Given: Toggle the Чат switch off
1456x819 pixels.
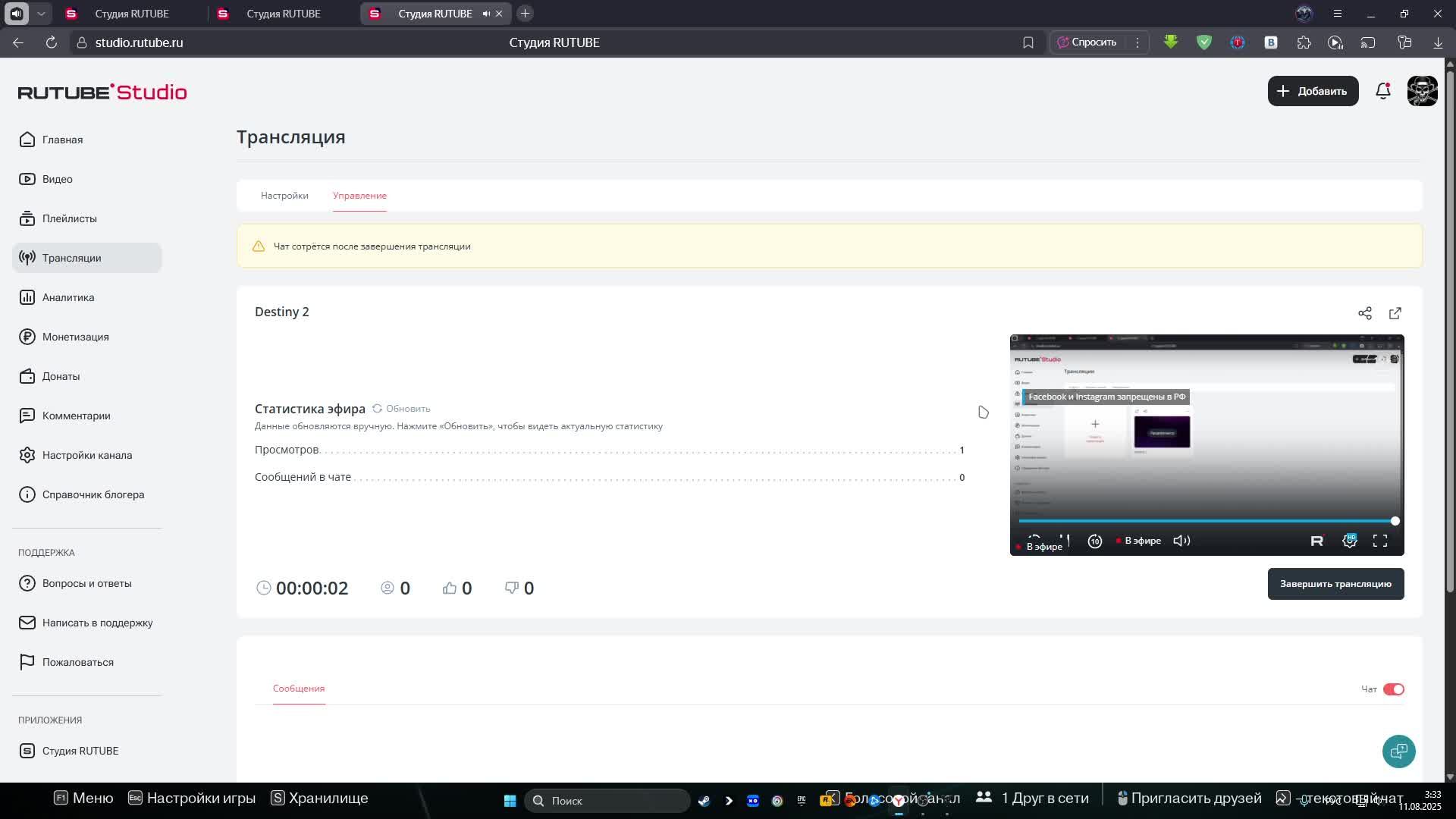Looking at the screenshot, I should (1394, 689).
